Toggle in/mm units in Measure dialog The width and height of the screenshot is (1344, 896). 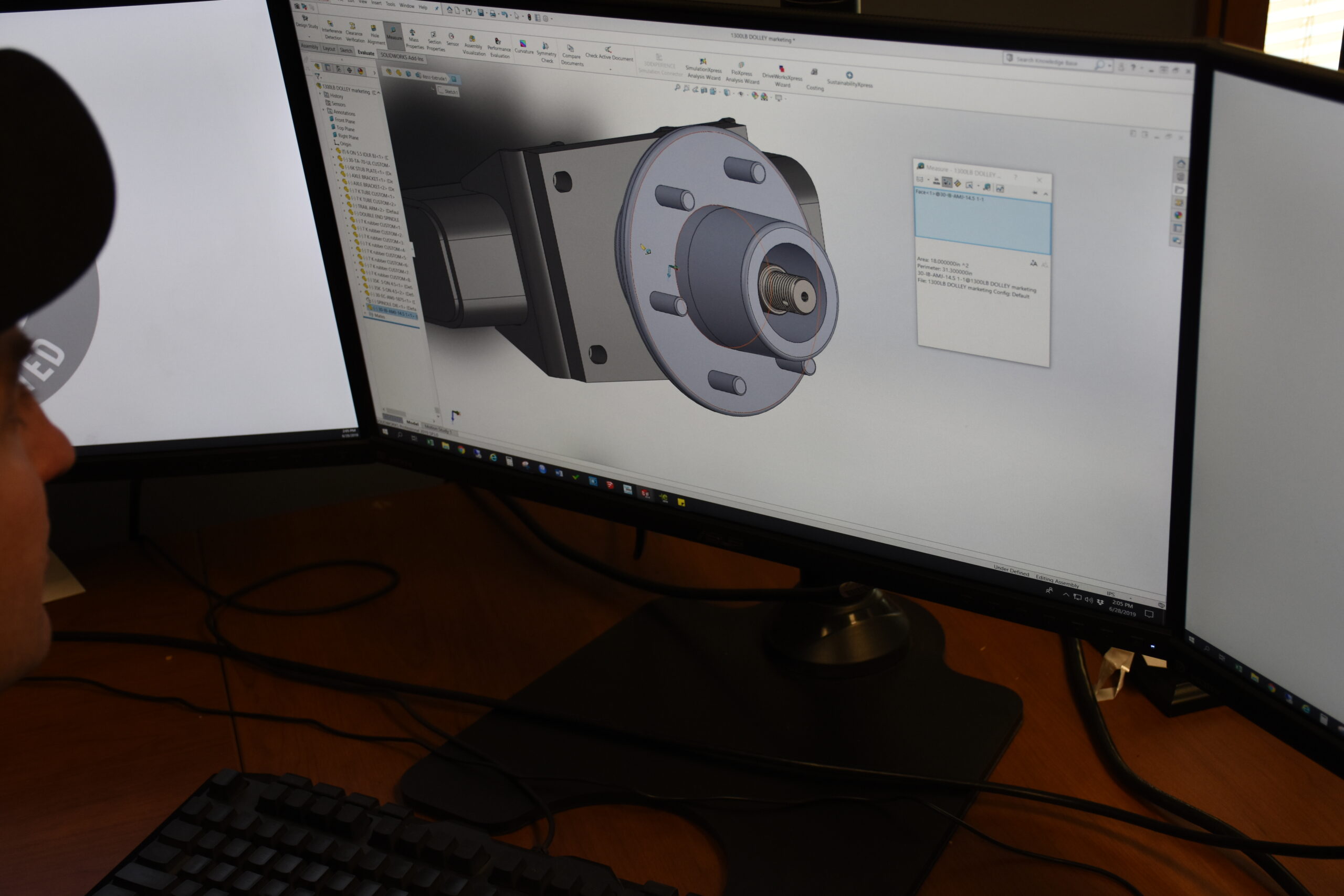point(937,182)
